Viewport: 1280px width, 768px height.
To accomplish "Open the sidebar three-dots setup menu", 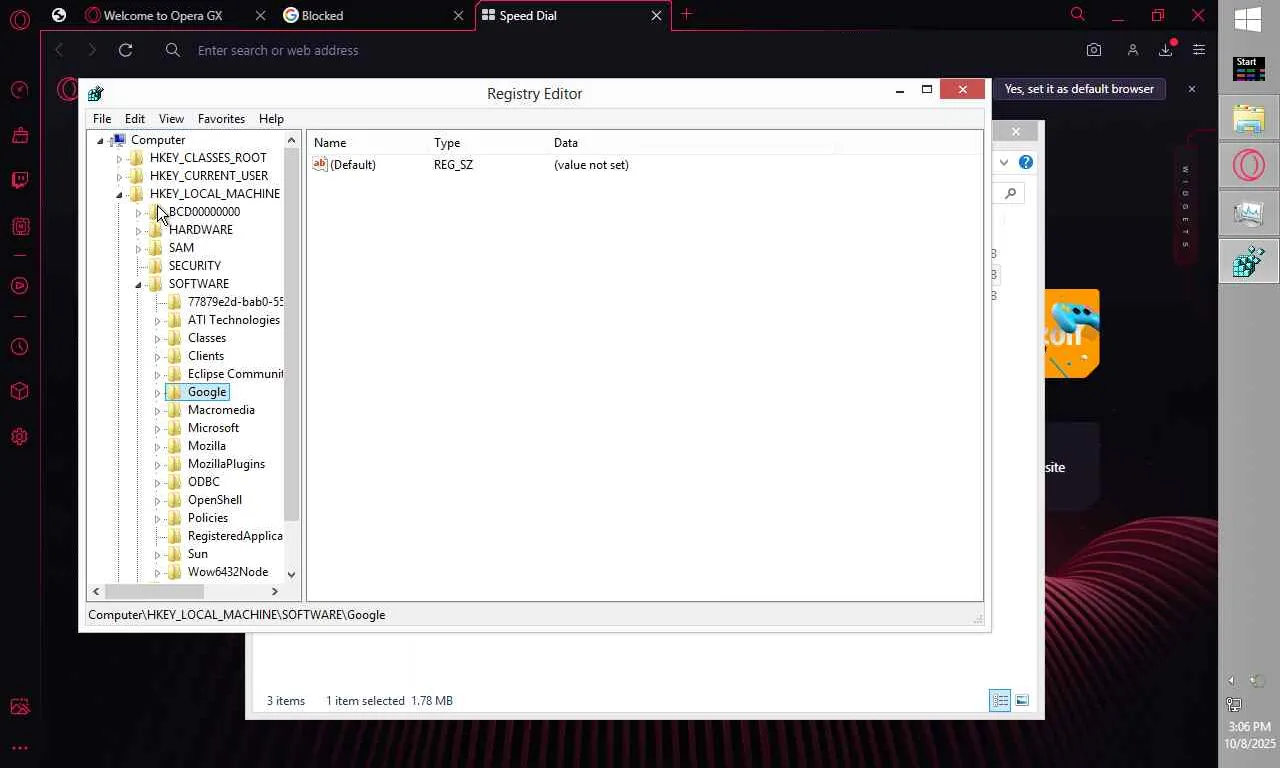I will pyautogui.click(x=20, y=747).
